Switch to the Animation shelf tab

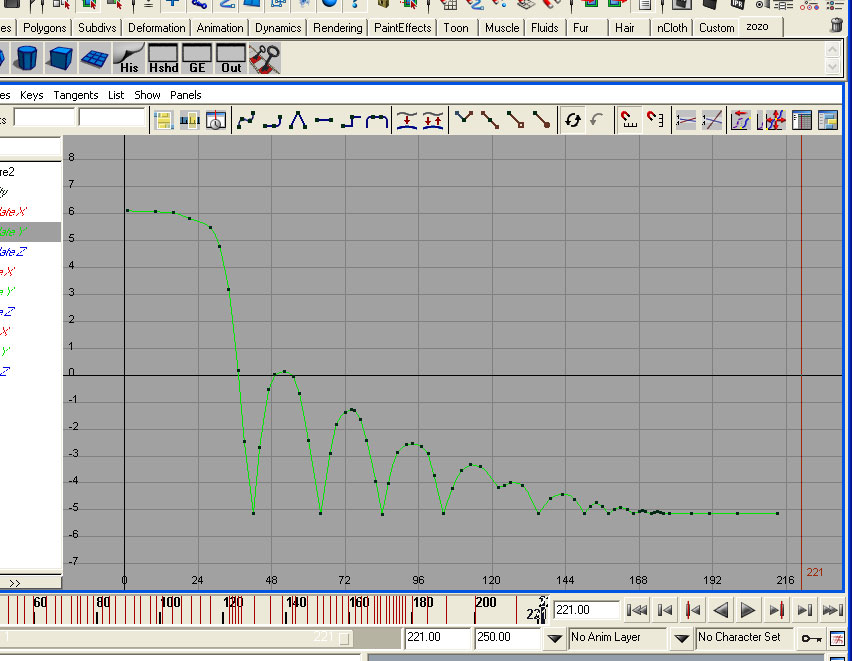coord(220,28)
